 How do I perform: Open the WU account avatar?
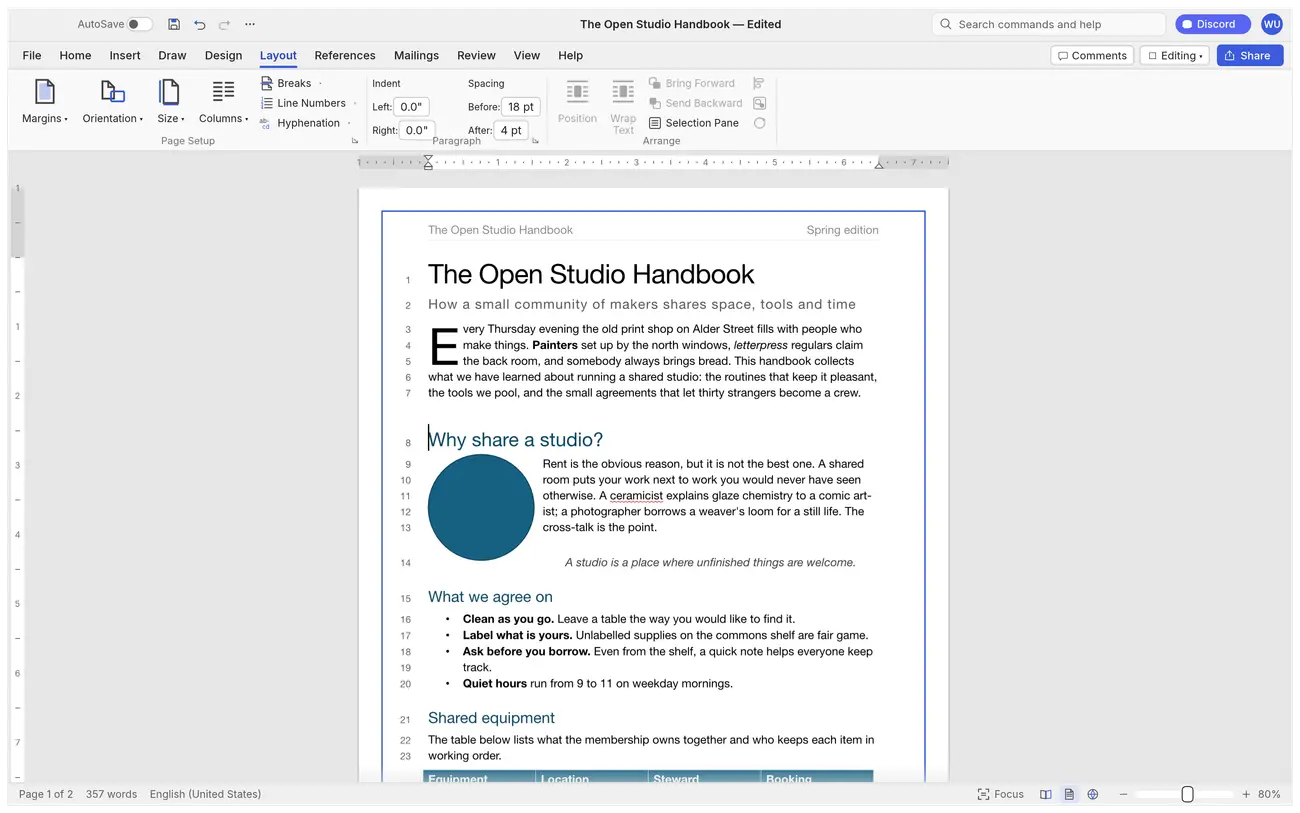(x=1272, y=24)
